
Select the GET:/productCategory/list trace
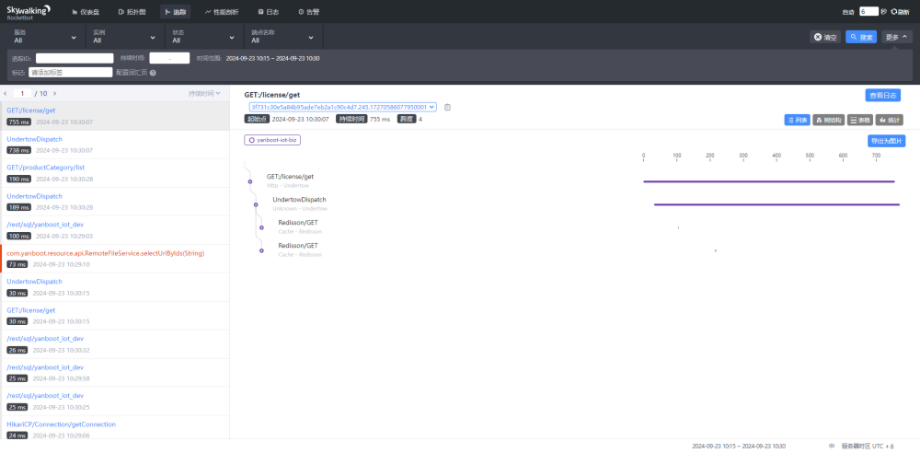click(x=115, y=173)
